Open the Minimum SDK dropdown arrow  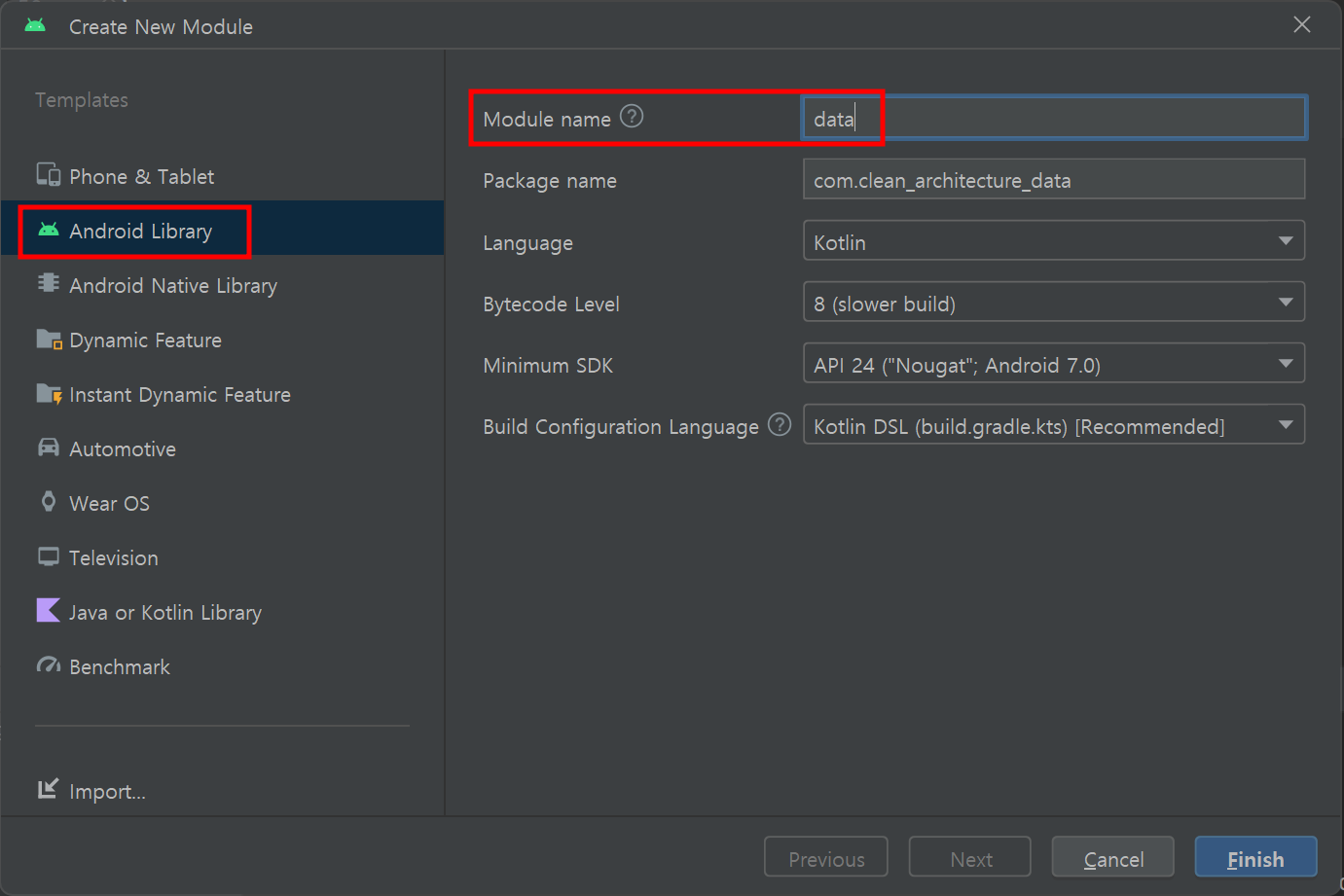click(1286, 364)
